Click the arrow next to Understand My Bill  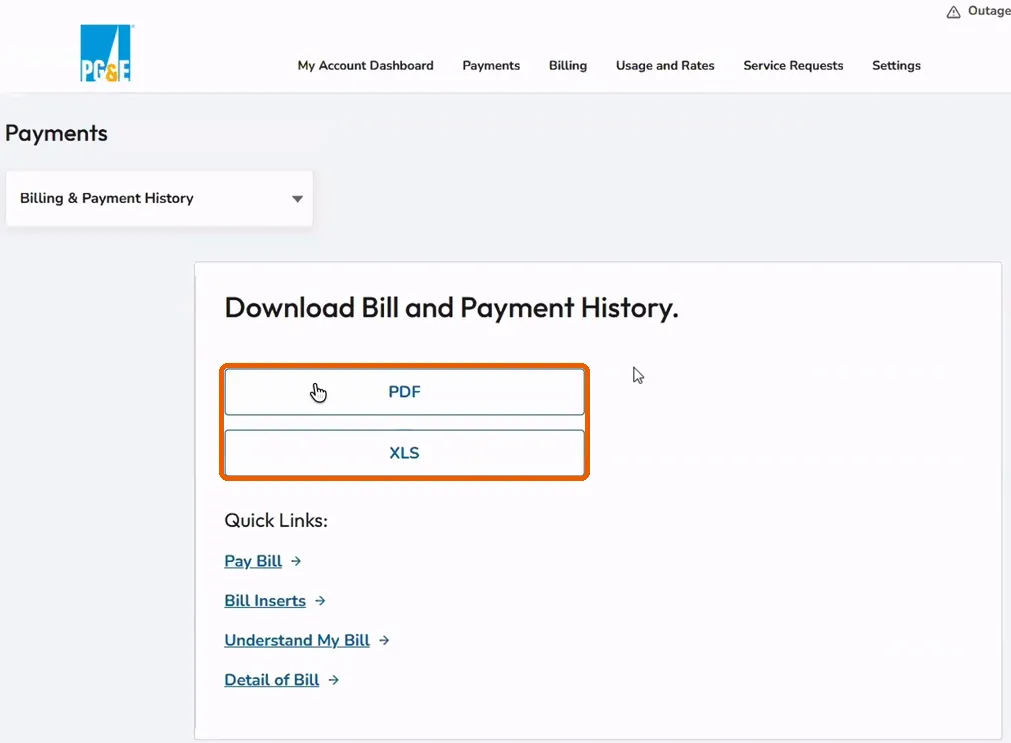coord(384,640)
